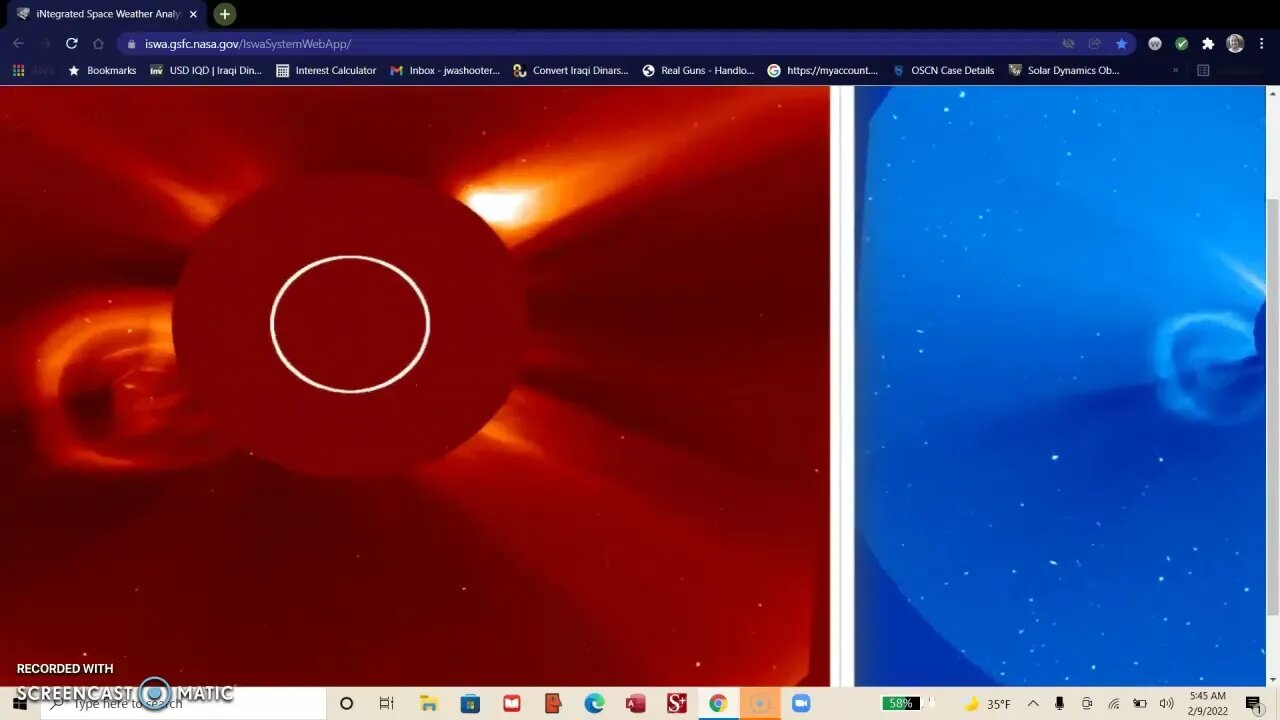Bookmark this page with the star icon

coord(1121,44)
